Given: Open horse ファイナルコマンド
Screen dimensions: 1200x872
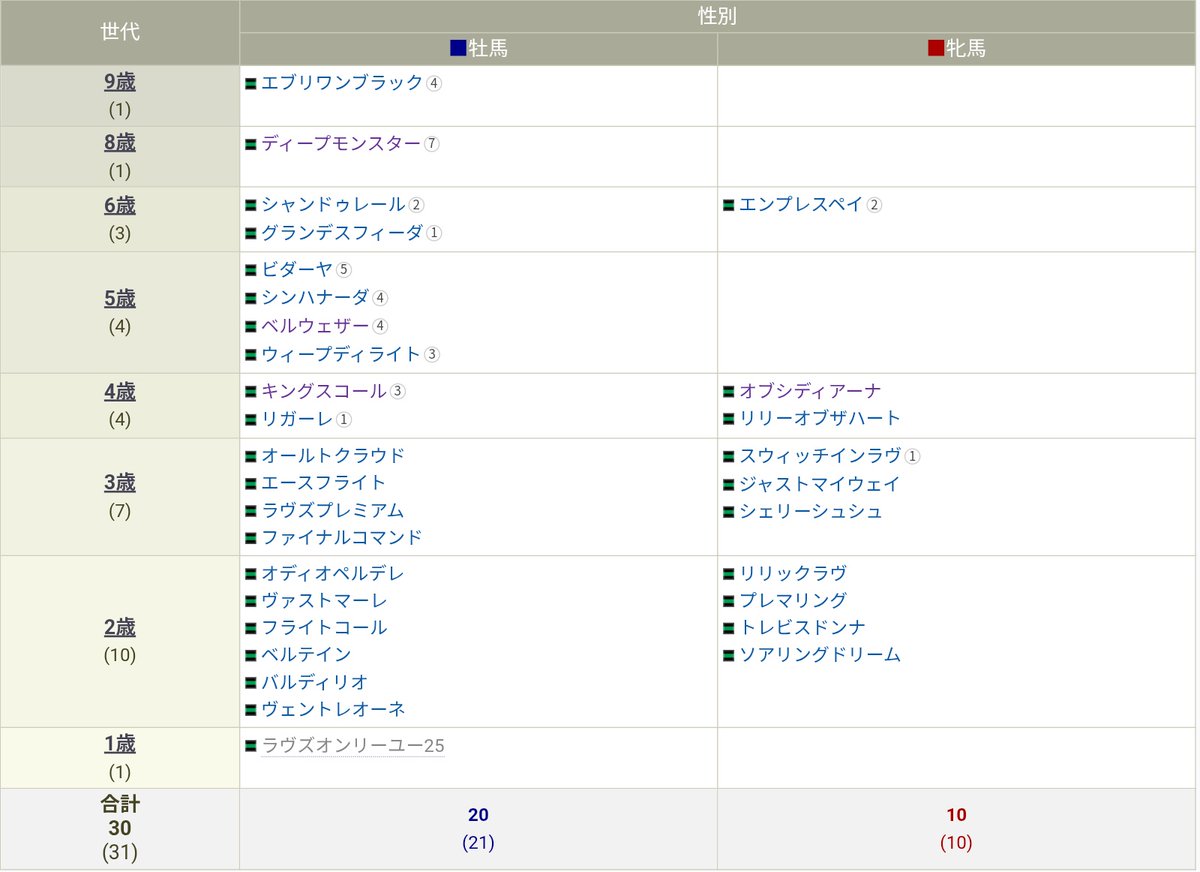Looking at the screenshot, I should click(342, 538).
